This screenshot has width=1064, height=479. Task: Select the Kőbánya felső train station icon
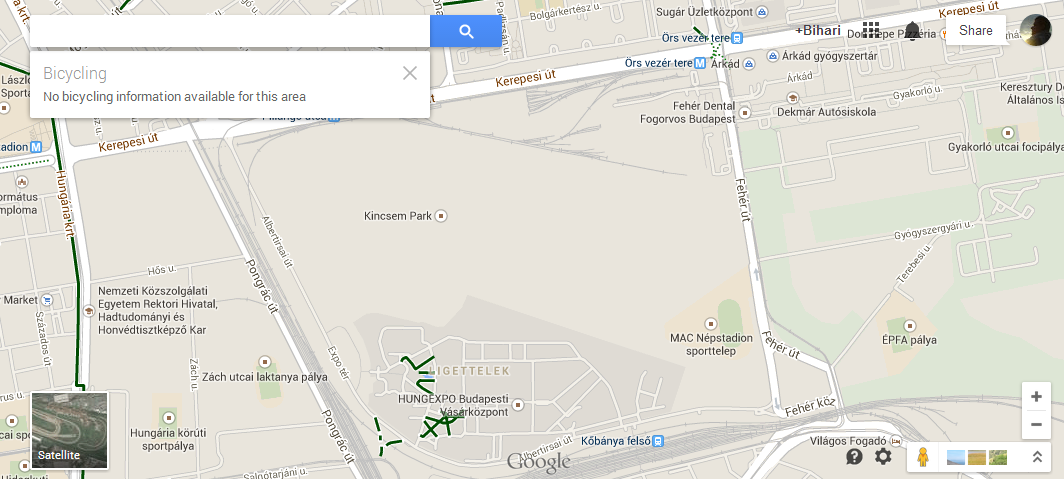(x=658, y=441)
